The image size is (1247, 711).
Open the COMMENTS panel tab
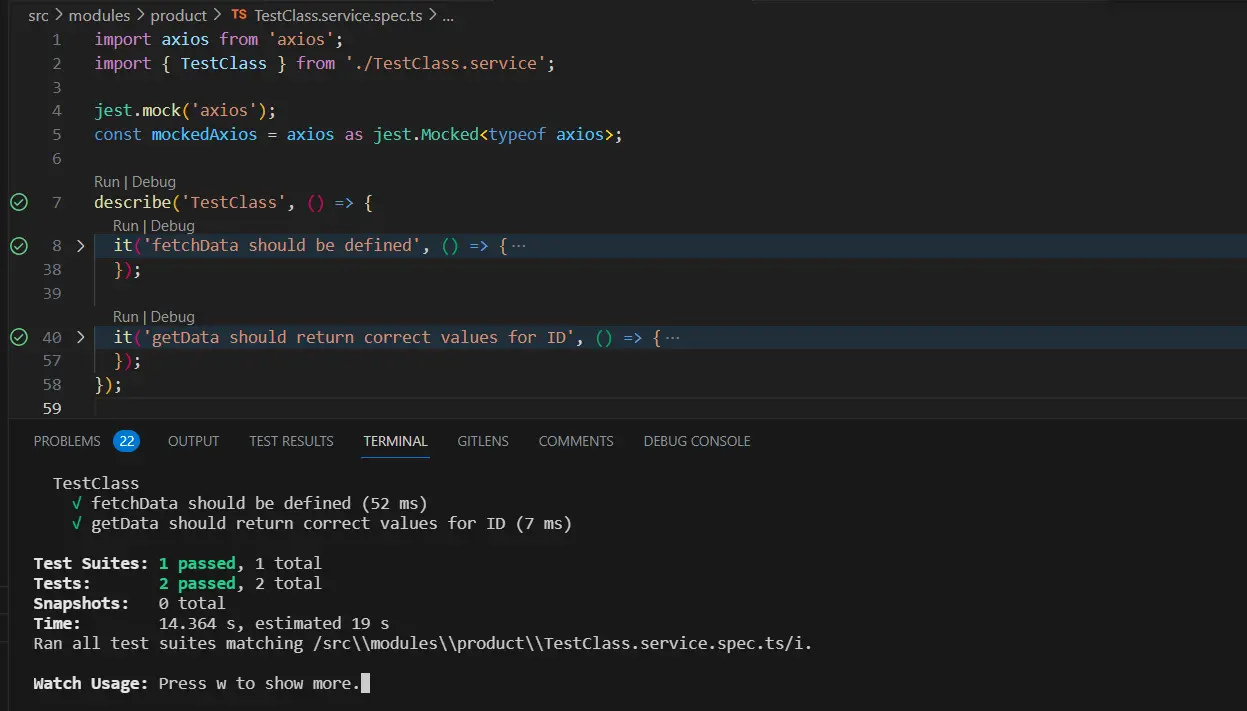coord(575,441)
